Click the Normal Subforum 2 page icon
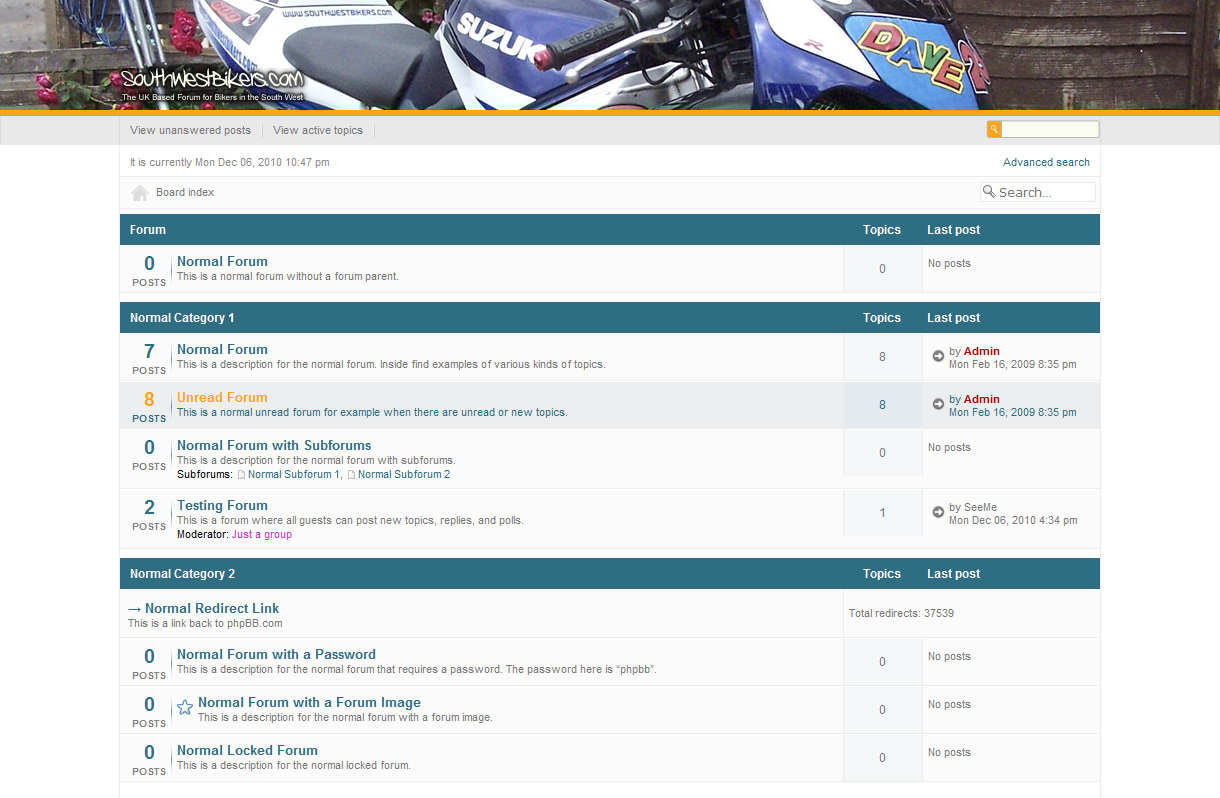This screenshot has height=798, width=1220. (x=351, y=475)
